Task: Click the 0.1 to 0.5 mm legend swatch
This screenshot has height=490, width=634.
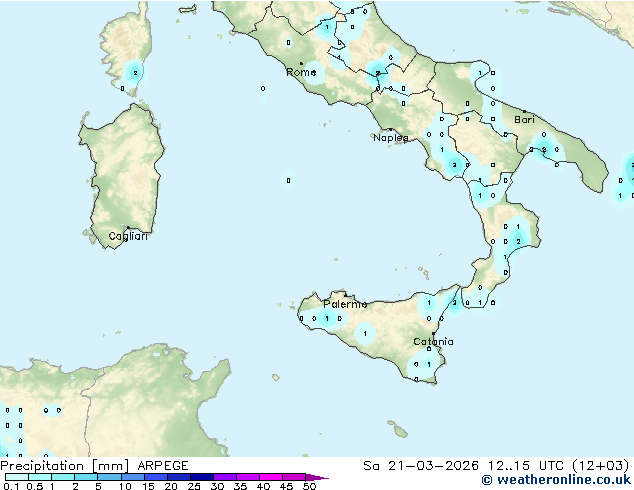Action: point(17,477)
